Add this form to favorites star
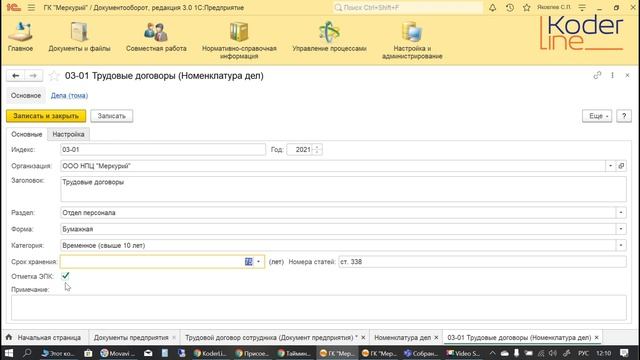Viewport: 640px width, 360px height. point(54,76)
